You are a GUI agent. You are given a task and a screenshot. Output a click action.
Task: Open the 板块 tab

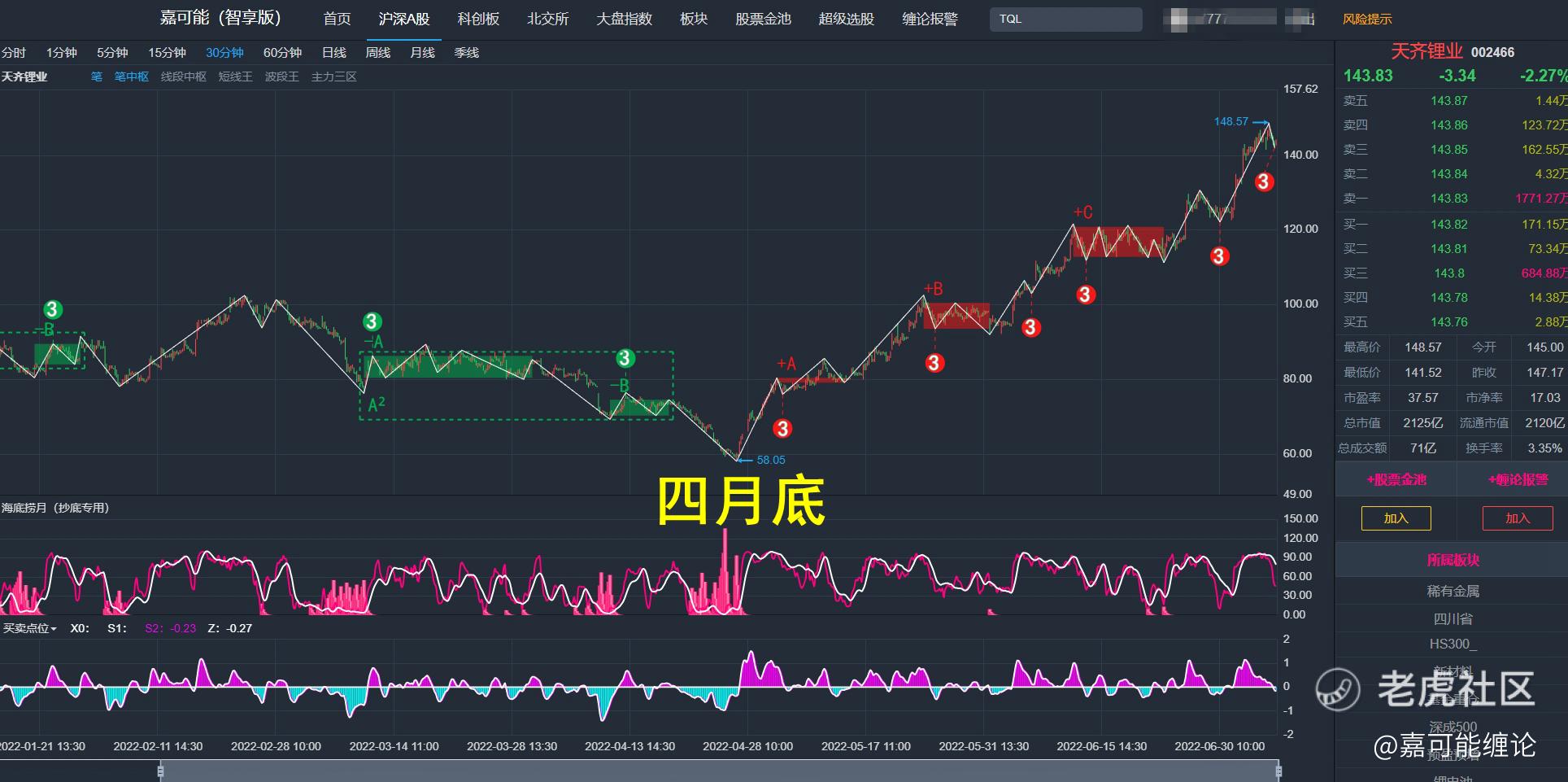tap(694, 19)
